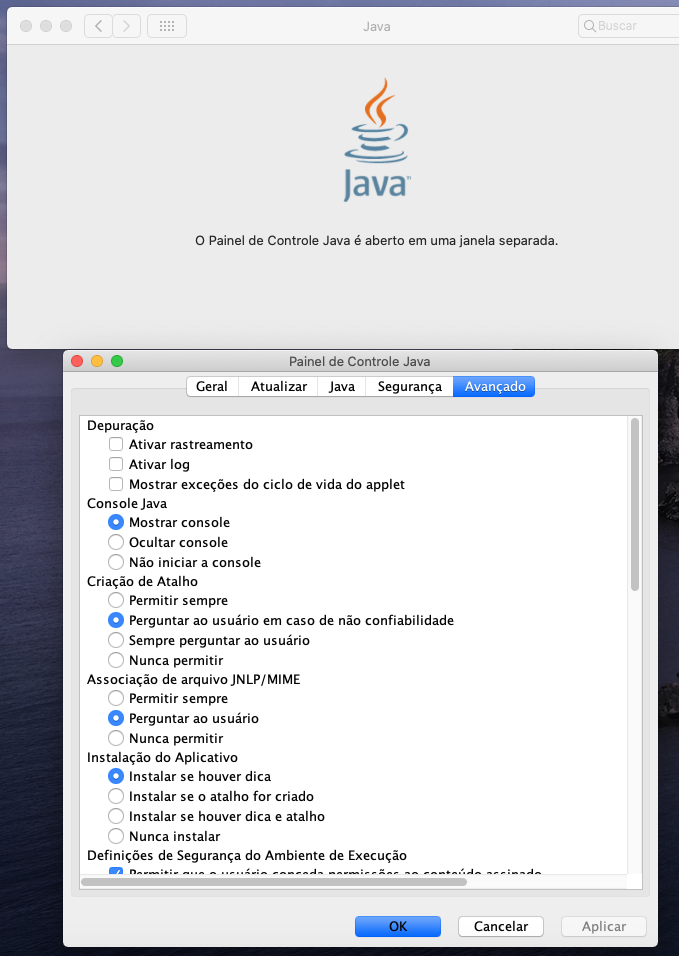
Task: Confirm with the OK button
Action: pos(397,926)
